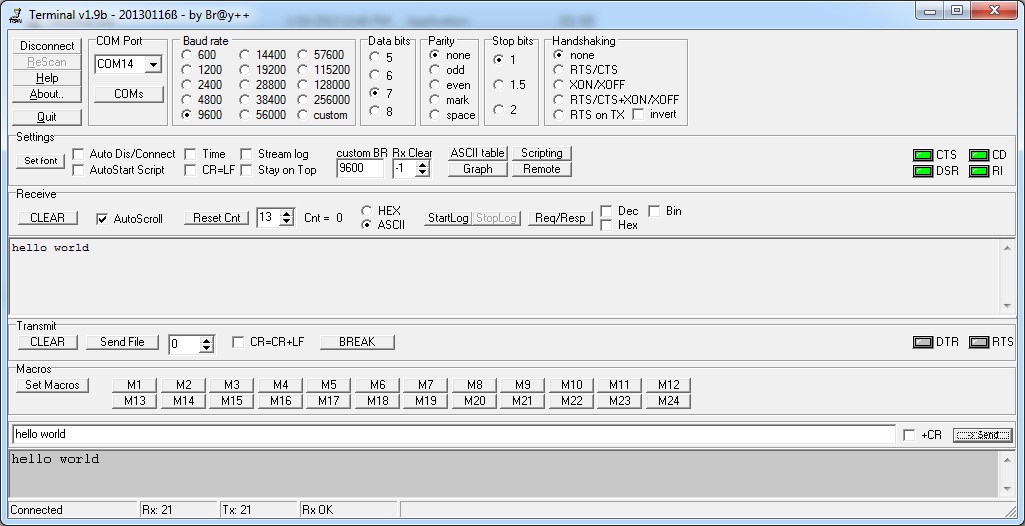Check the CR=LF option
This screenshot has height=526, width=1025.
tap(190, 170)
